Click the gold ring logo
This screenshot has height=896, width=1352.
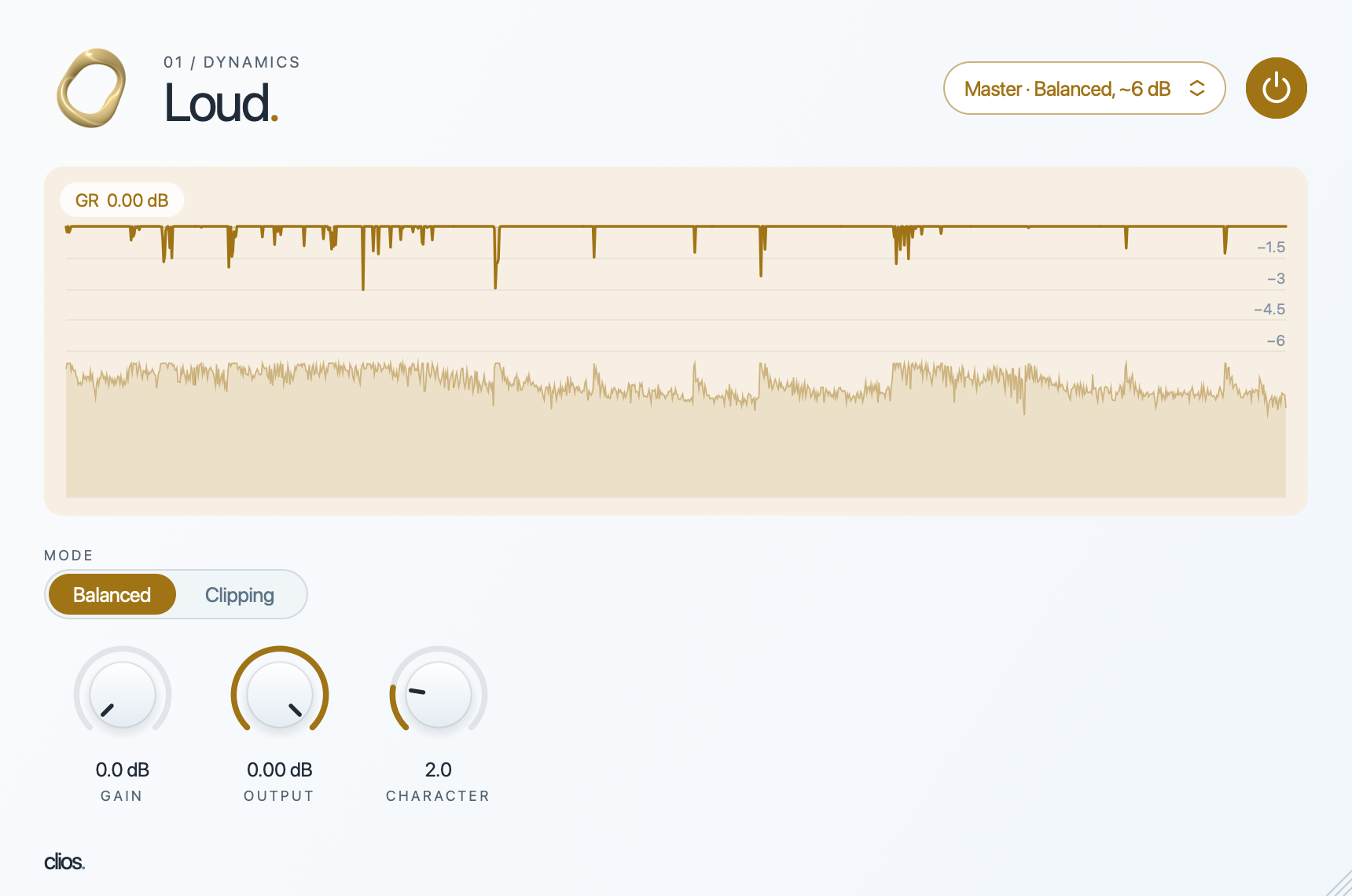coord(91,88)
